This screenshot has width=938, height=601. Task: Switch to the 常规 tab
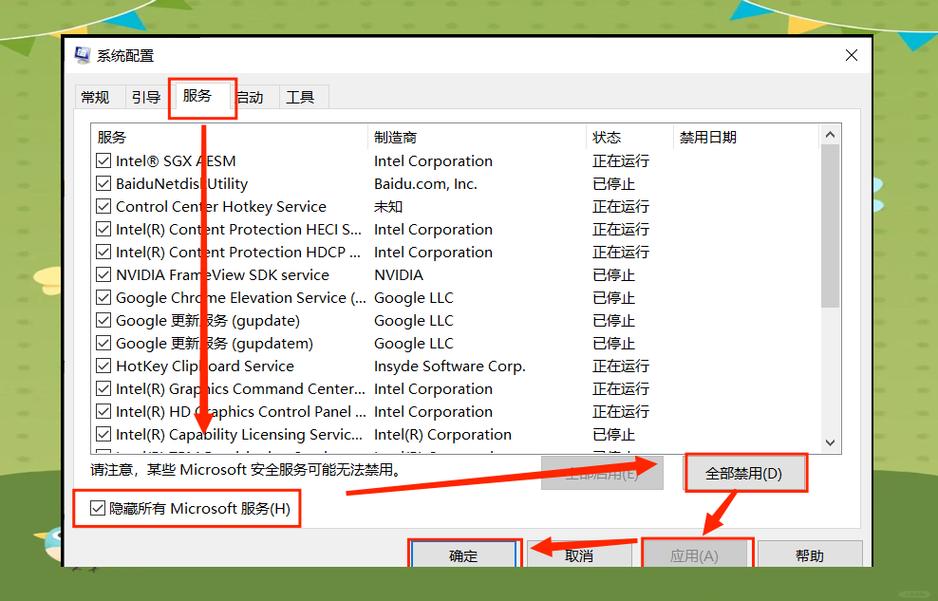(97, 97)
